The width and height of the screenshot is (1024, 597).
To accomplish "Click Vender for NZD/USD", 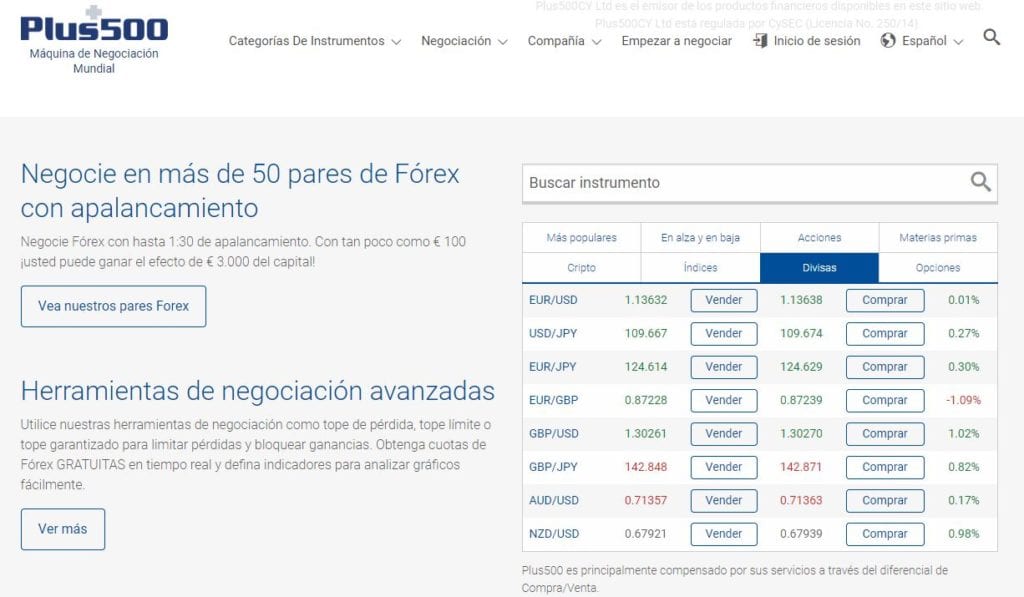I will point(724,534).
